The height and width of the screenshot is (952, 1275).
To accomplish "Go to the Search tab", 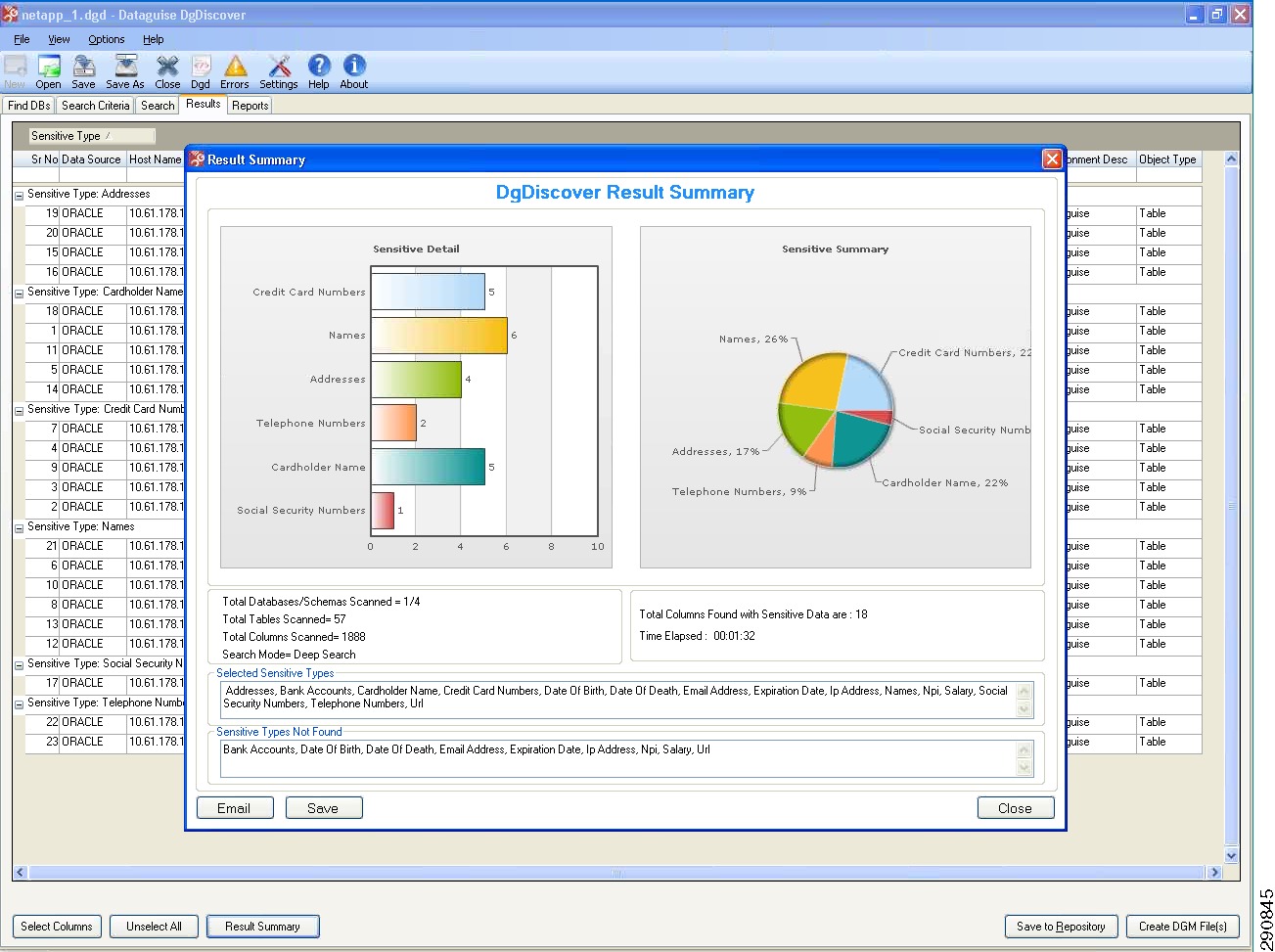I will pyautogui.click(x=158, y=106).
